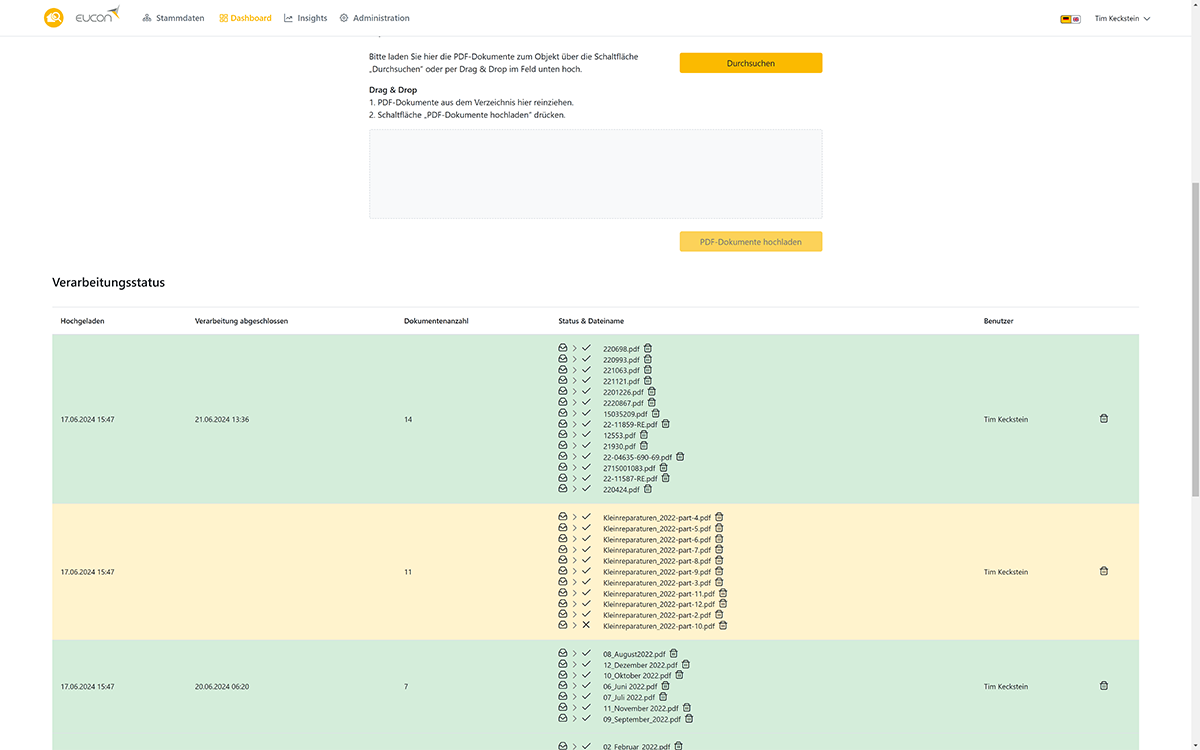
Task: Remove Kleinreparaturen_2022-part-4.pdf with trash icon
Action: [719, 517]
